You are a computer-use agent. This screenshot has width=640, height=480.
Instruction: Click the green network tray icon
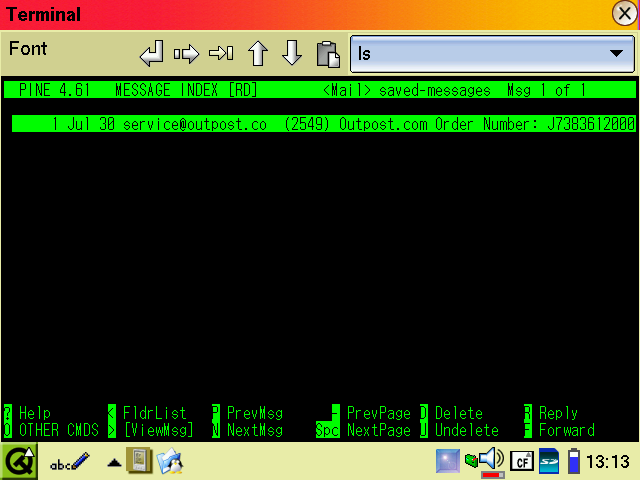pyautogui.click(x=471, y=460)
